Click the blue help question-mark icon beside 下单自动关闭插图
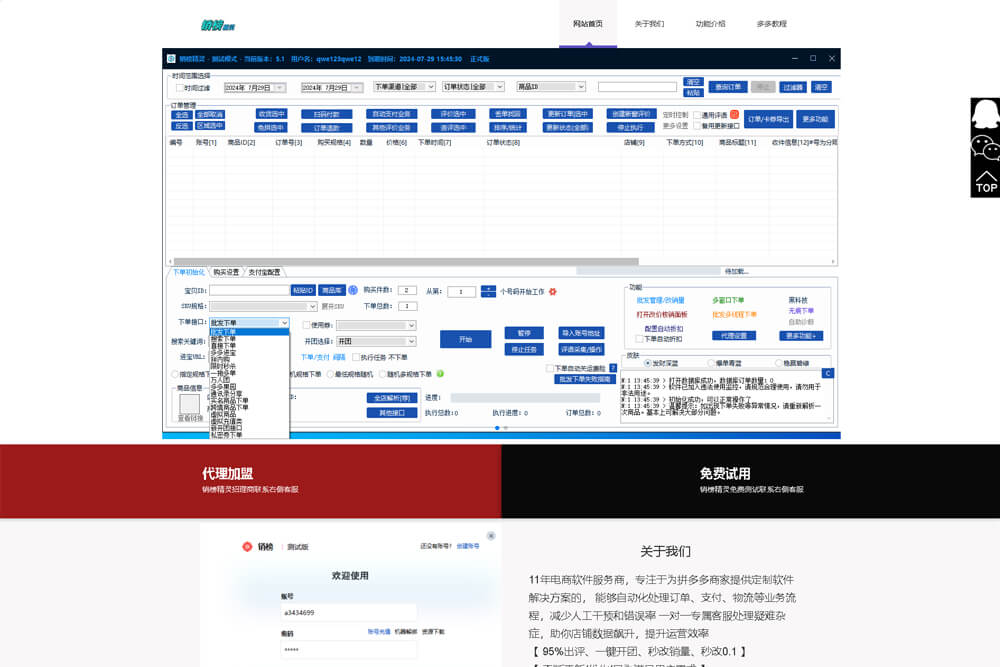This screenshot has width=1000, height=667. (x=613, y=368)
